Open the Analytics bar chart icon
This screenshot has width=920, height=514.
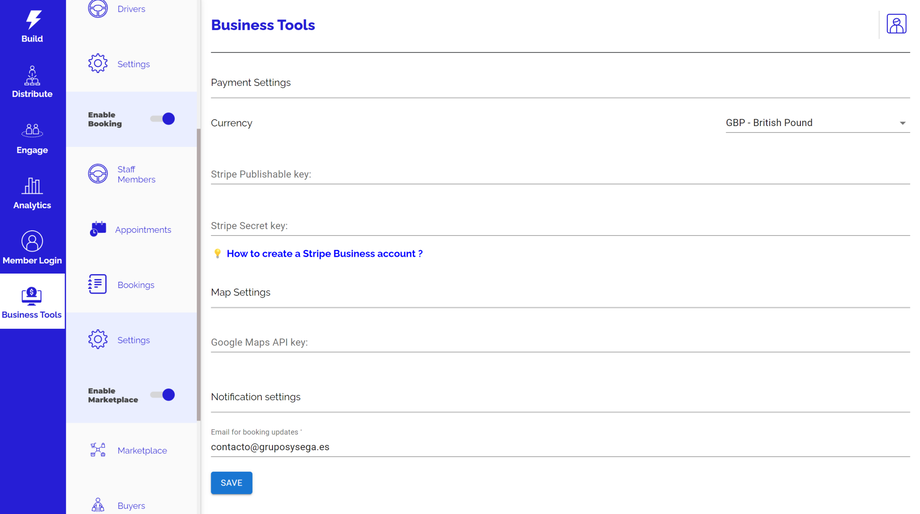pyautogui.click(x=32, y=186)
